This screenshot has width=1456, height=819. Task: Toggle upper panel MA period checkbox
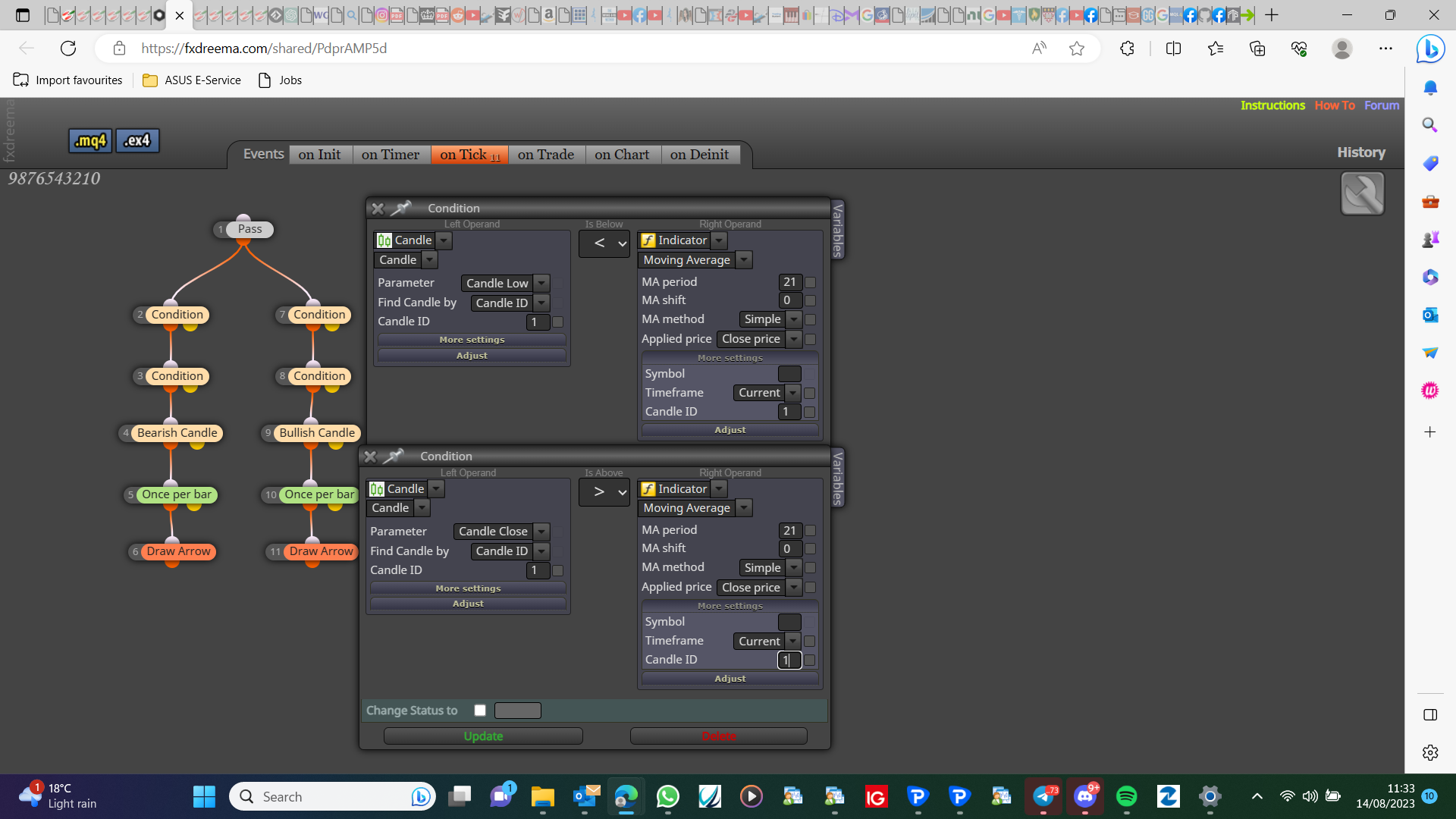[810, 282]
